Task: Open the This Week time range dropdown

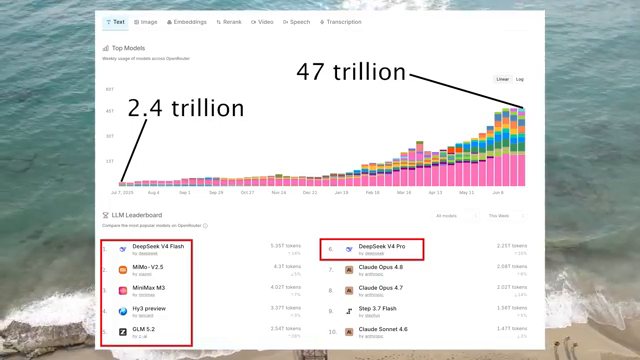Action: click(506, 216)
